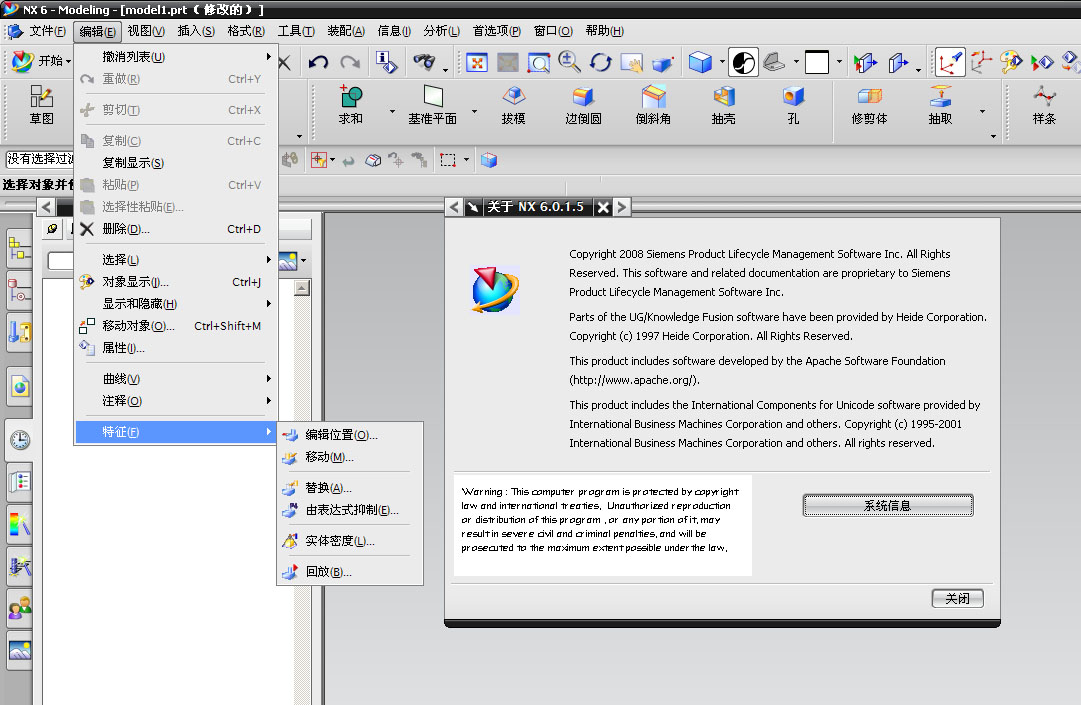Image resolution: width=1081 pixels, height=705 pixels.
Task: Click the navigator scrollbar up arrow
Action: tap(301, 288)
